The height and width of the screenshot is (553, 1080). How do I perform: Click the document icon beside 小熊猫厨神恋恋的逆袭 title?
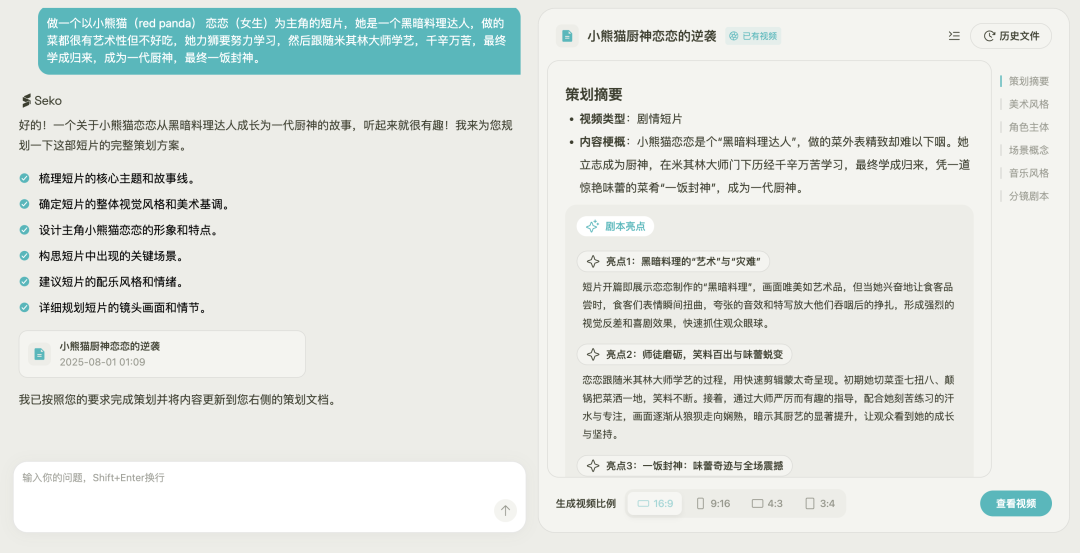tap(567, 36)
